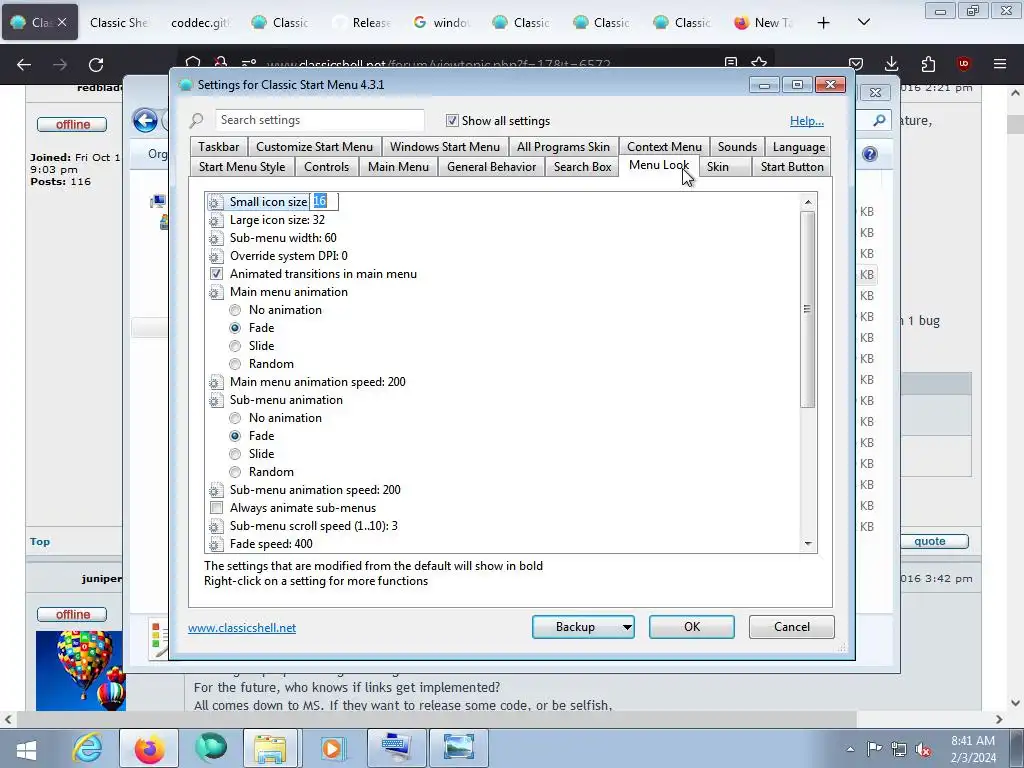
Task: Open www.classicshell.net link
Action: [x=242, y=628]
